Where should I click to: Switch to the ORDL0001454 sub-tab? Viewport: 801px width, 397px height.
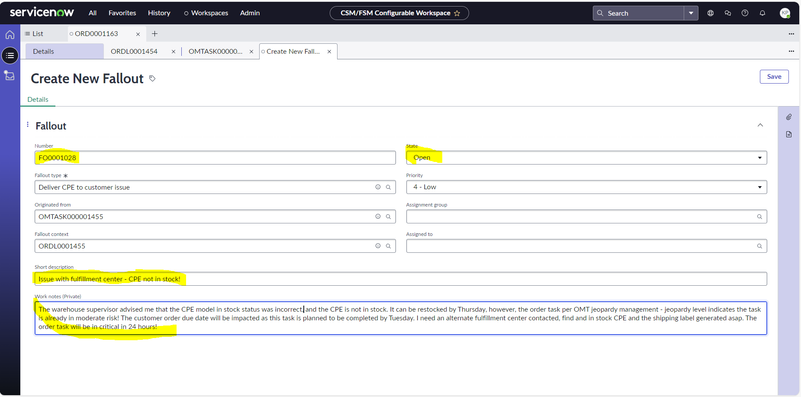pyautogui.click(x=134, y=52)
